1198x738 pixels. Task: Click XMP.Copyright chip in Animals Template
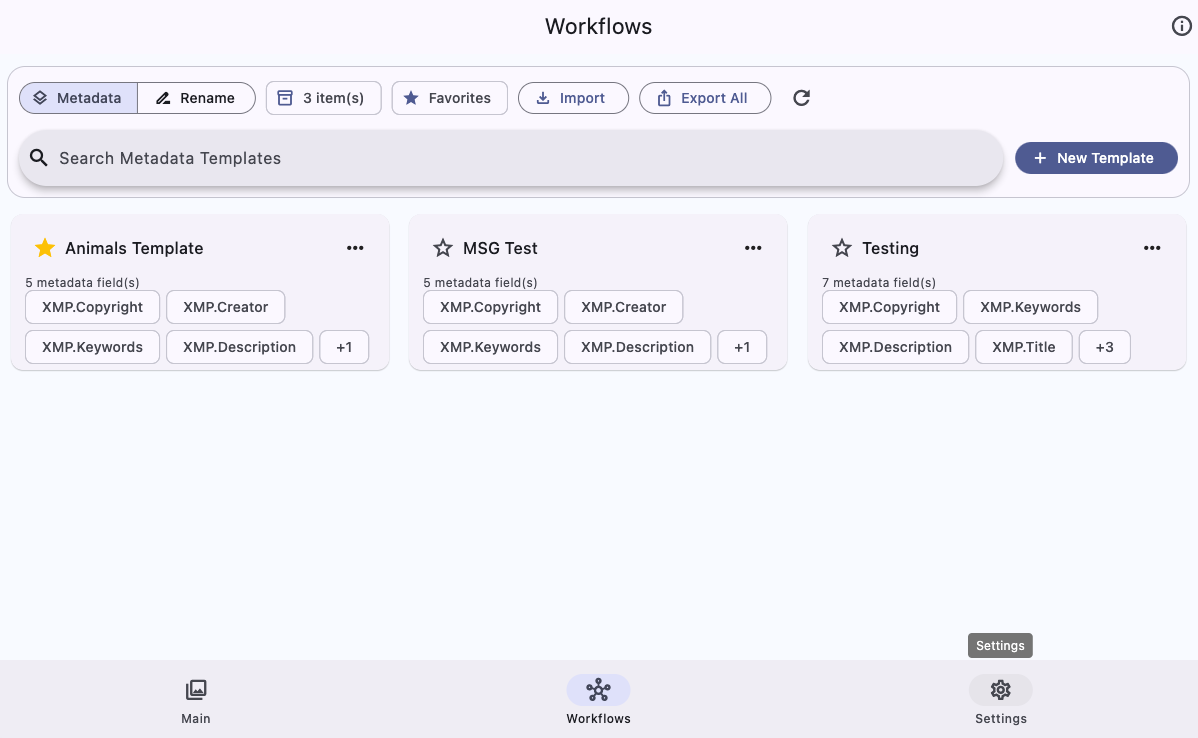(92, 307)
